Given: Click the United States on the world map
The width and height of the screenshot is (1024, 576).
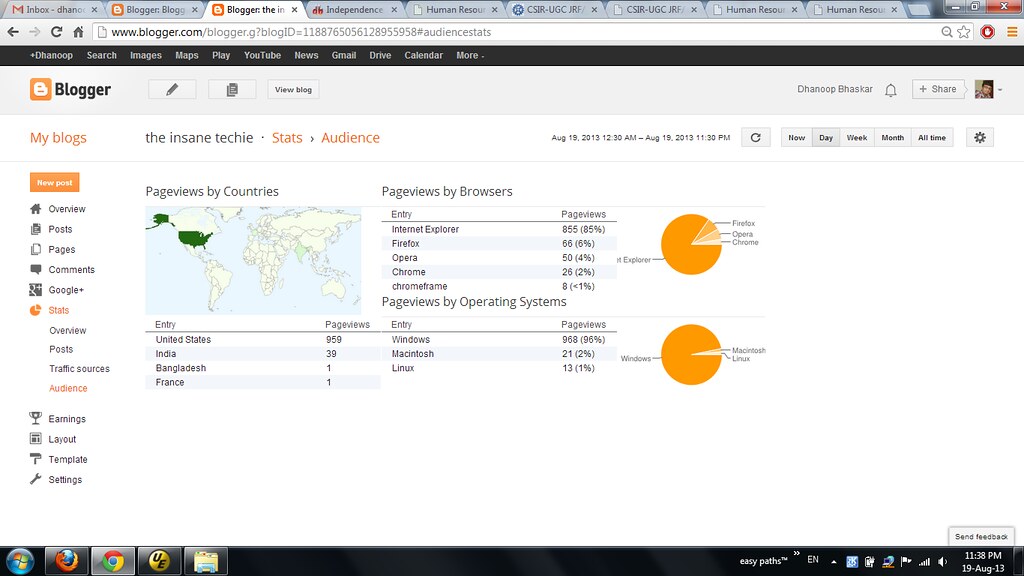Looking at the screenshot, I should pyautogui.click(x=195, y=239).
